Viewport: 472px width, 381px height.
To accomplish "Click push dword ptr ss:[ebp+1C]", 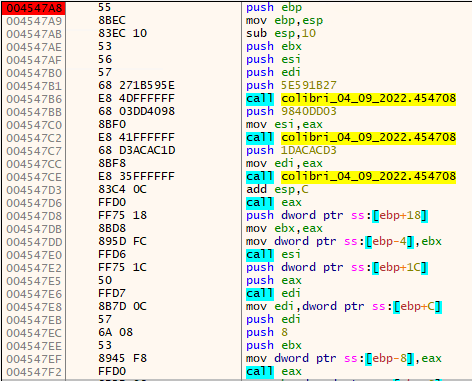I will [x=337, y=267].
